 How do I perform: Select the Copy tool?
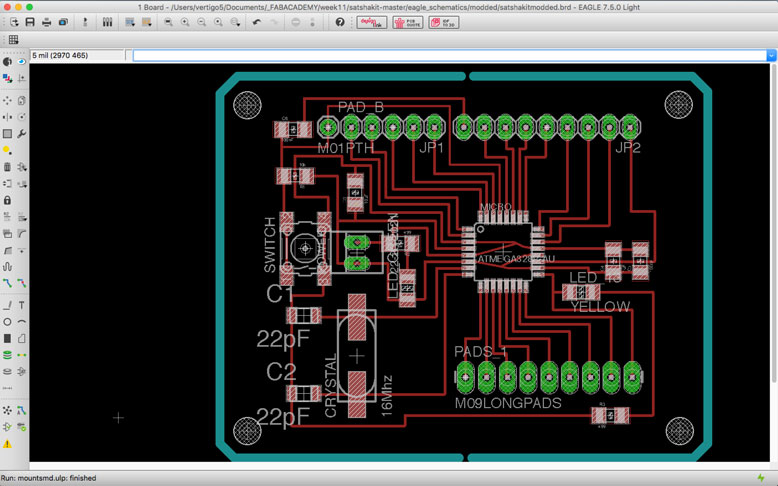pyautogui.click(x=21, y=101)
